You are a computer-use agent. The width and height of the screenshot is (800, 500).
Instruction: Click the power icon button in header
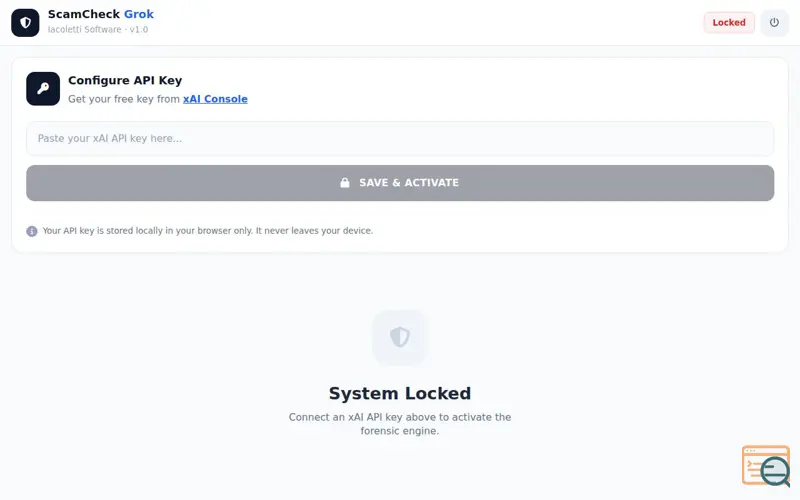(774, 22)
